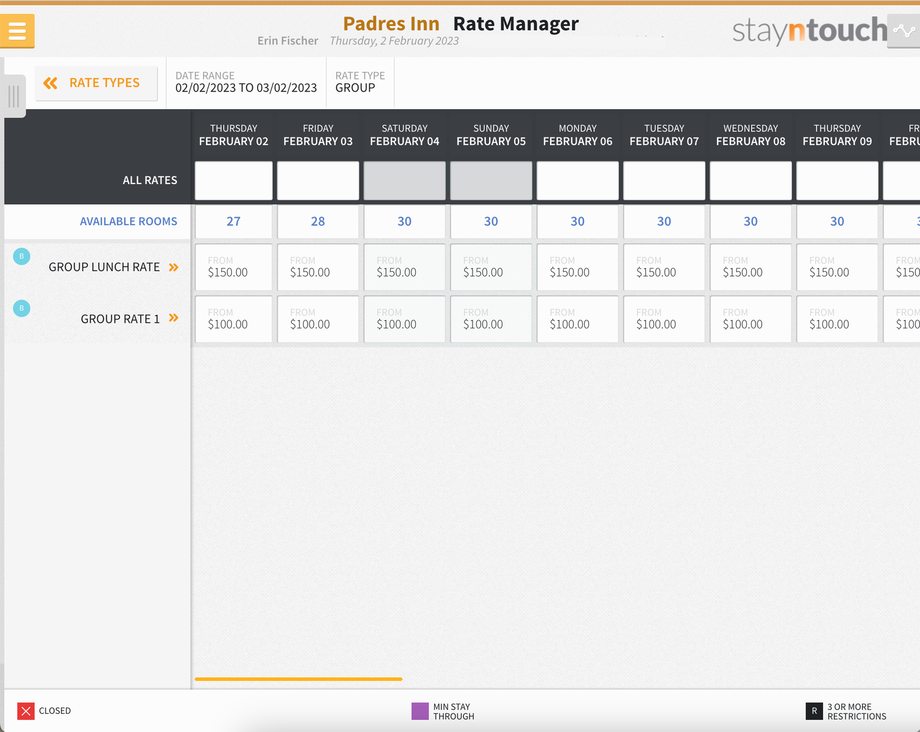Open the Date Range filter
The height and width of the screenshot is (732, 920).
(x=246, y=82)
